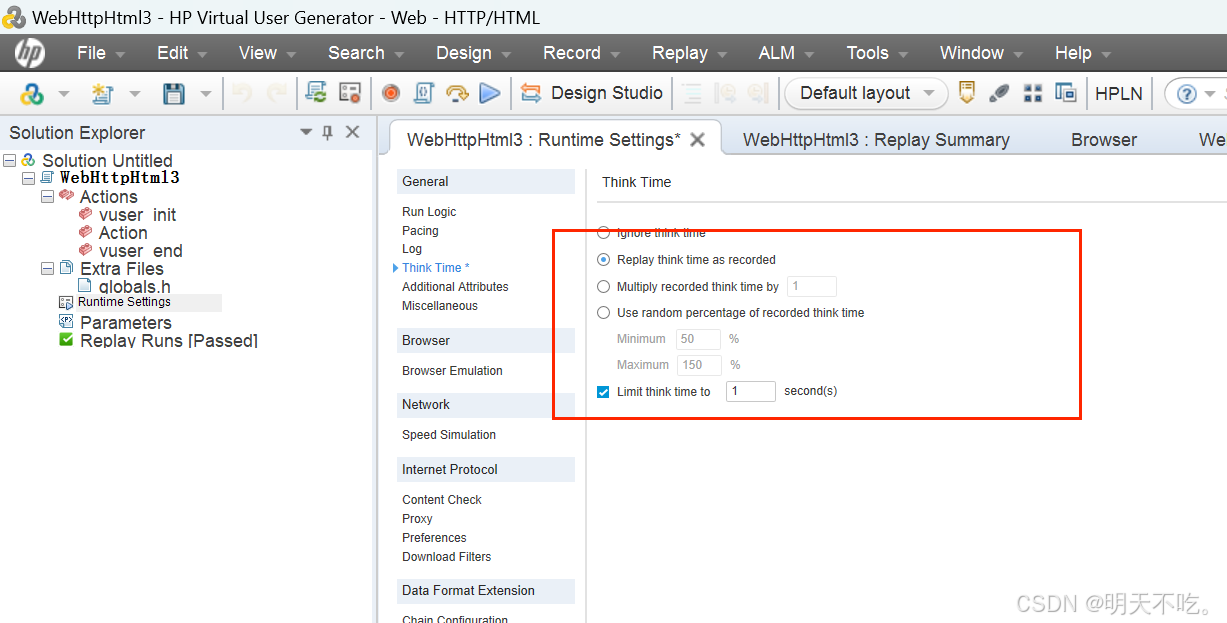The width and height of the screenshot is (1227, 623).
Task: Open the File menu
Action: pyautogui.click(x=101, y=53)
